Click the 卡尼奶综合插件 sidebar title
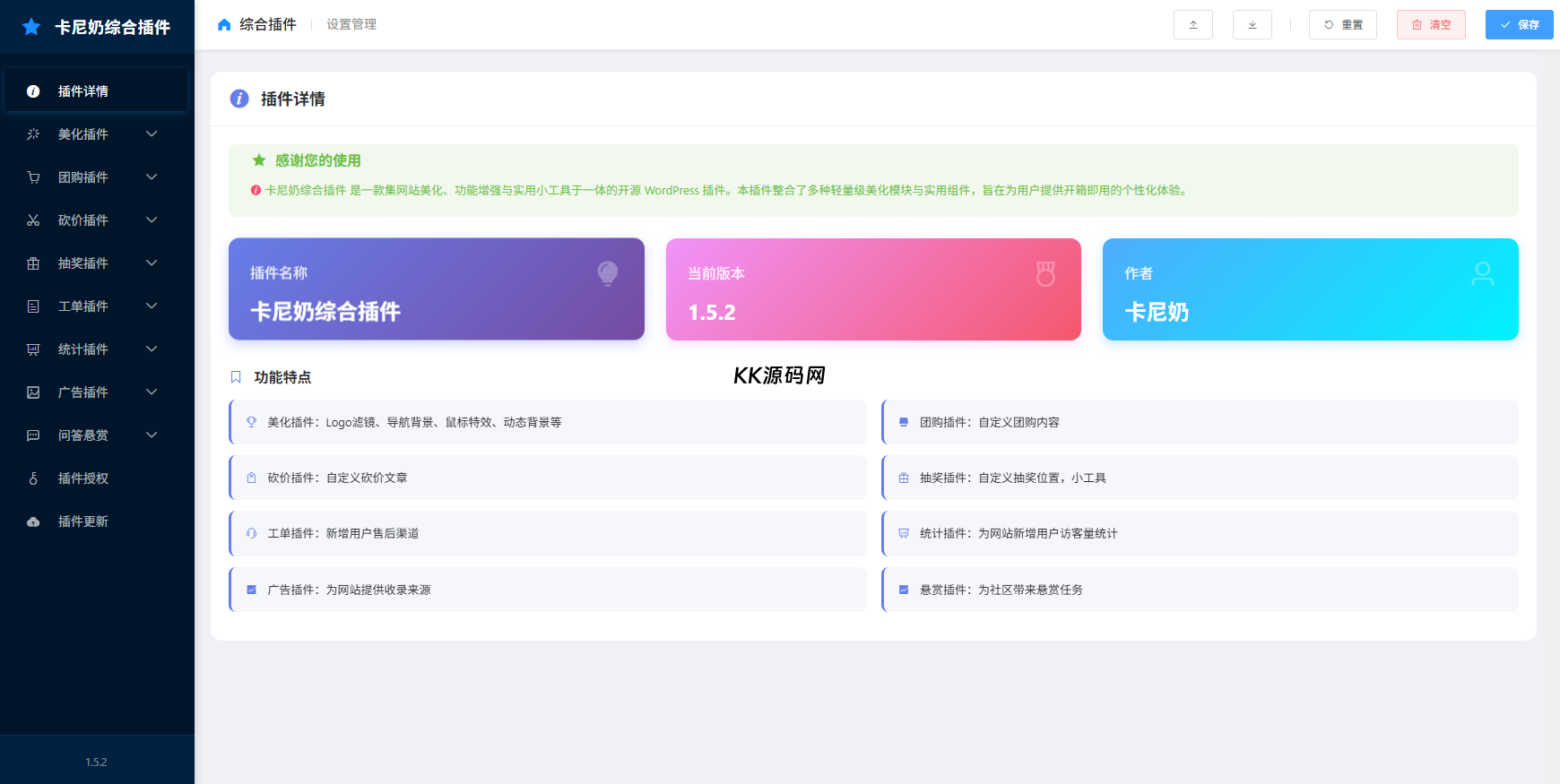 (113, 28)
